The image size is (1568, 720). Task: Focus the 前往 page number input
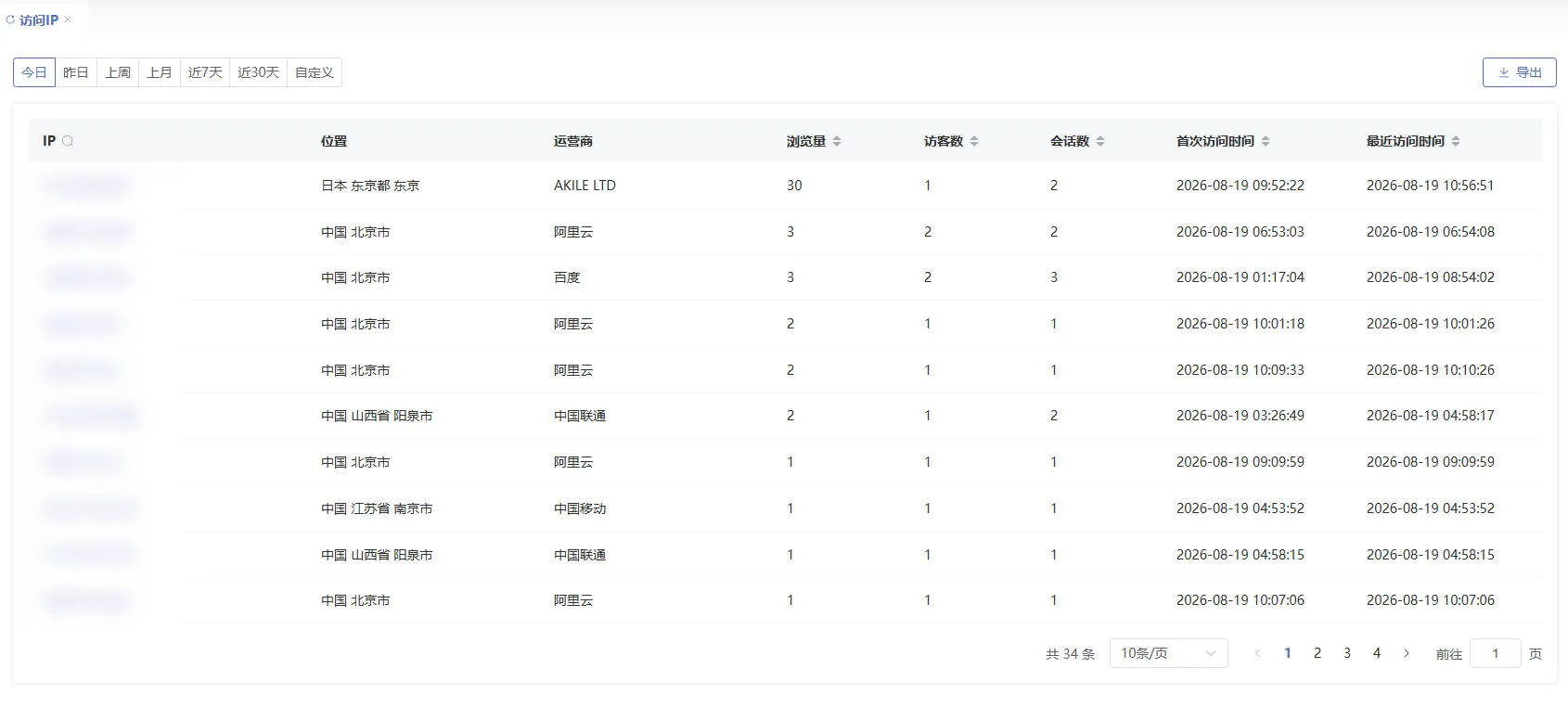[1496, 653]
